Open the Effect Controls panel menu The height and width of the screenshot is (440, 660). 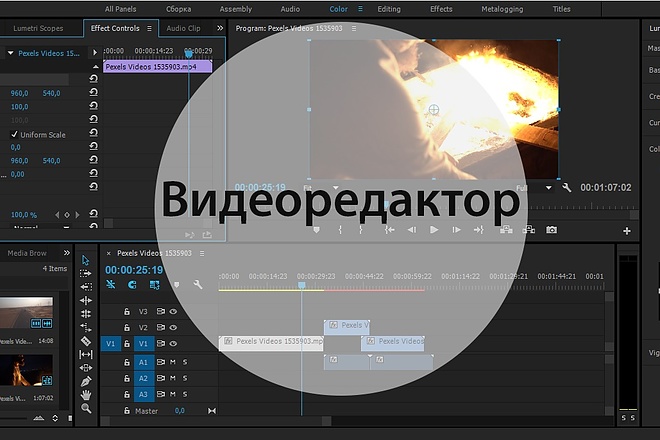(x=149, y=28)
